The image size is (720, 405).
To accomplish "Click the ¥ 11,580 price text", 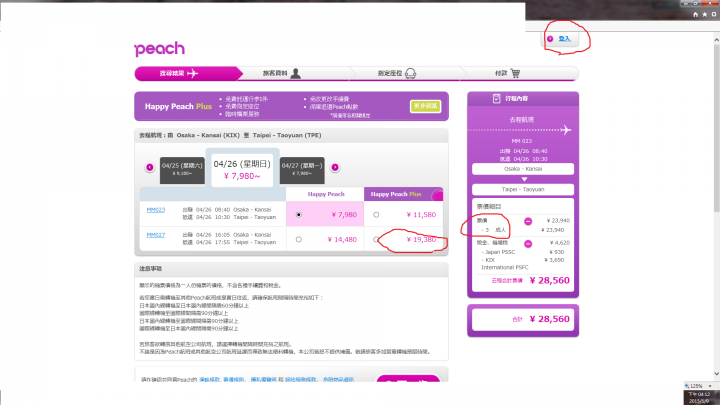I will [421, 214].
